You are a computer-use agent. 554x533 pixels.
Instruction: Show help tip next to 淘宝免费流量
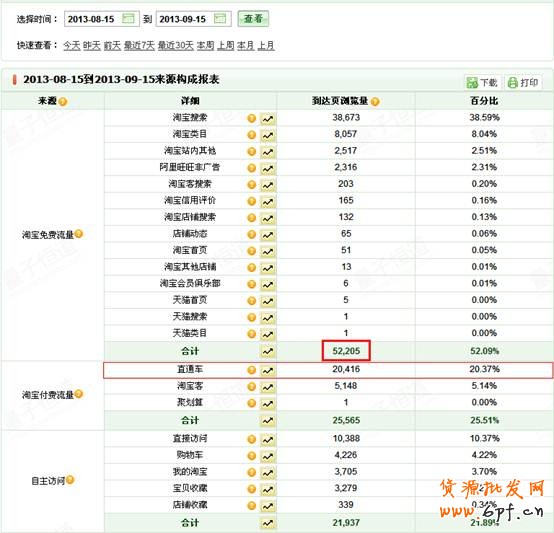[79, 233]
